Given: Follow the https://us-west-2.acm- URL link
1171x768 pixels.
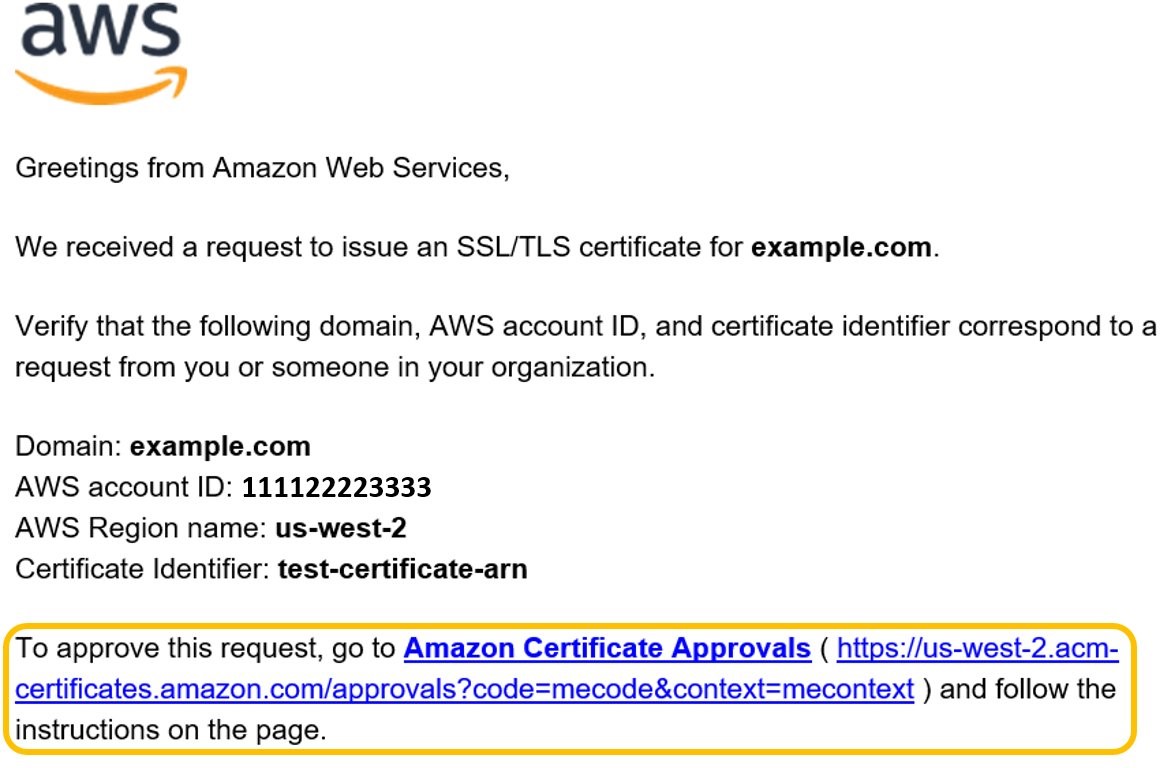Looking at the screenshot, I should pos(978,648).
